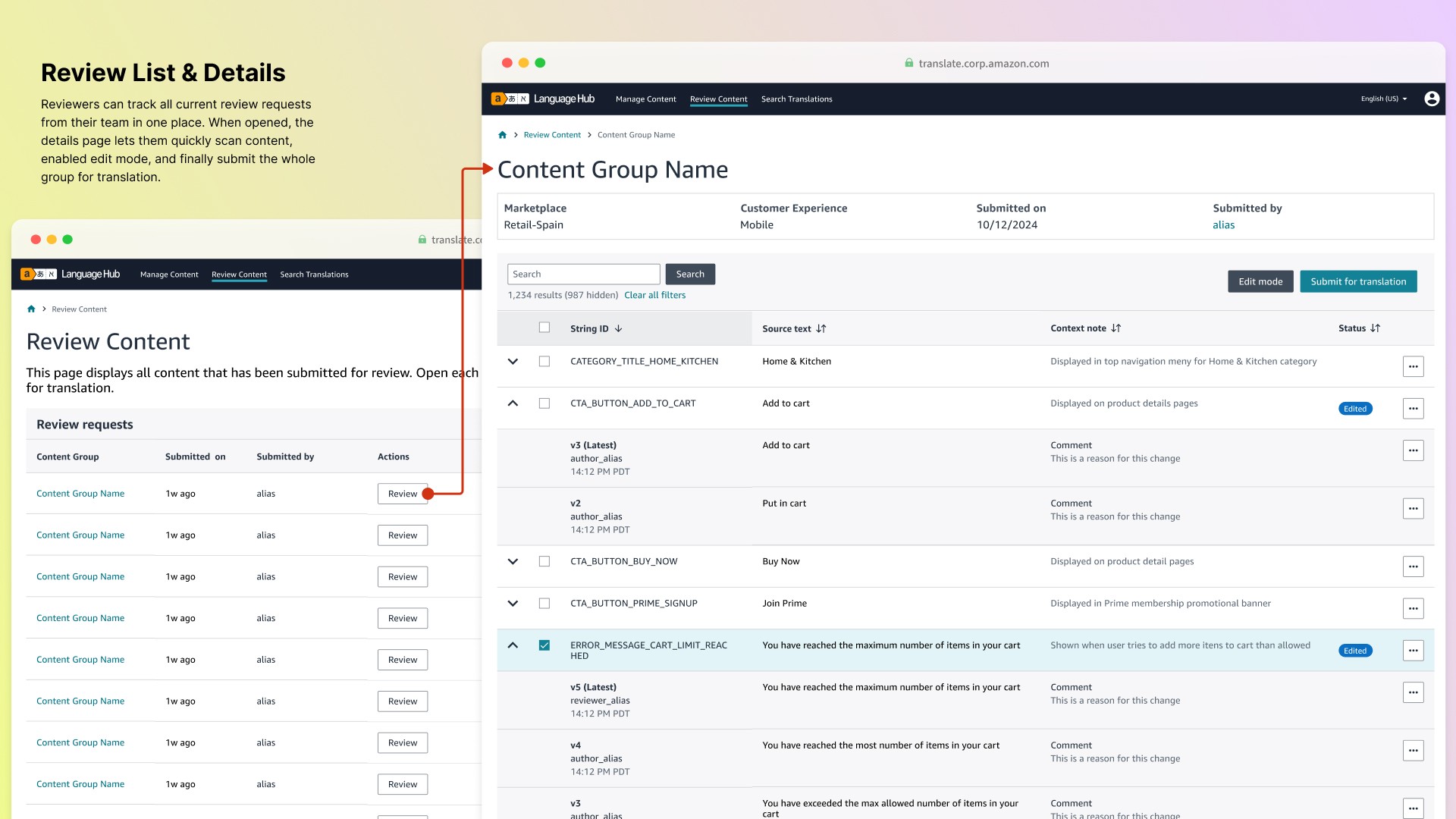
Task: Open more-actions menu for CATEGORY_TITLE_HOME_KITCHEN row
Action: (x=1413, y=366)
